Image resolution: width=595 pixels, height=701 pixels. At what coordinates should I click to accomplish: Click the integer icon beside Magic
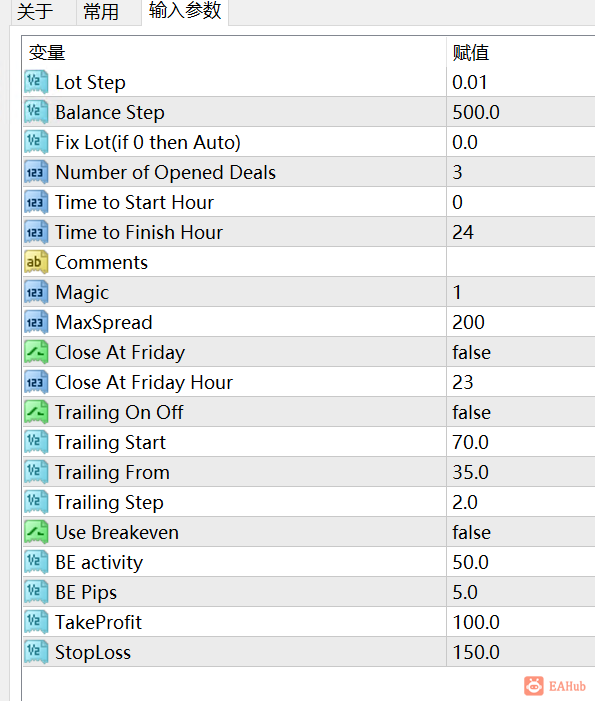click(36, 292)
